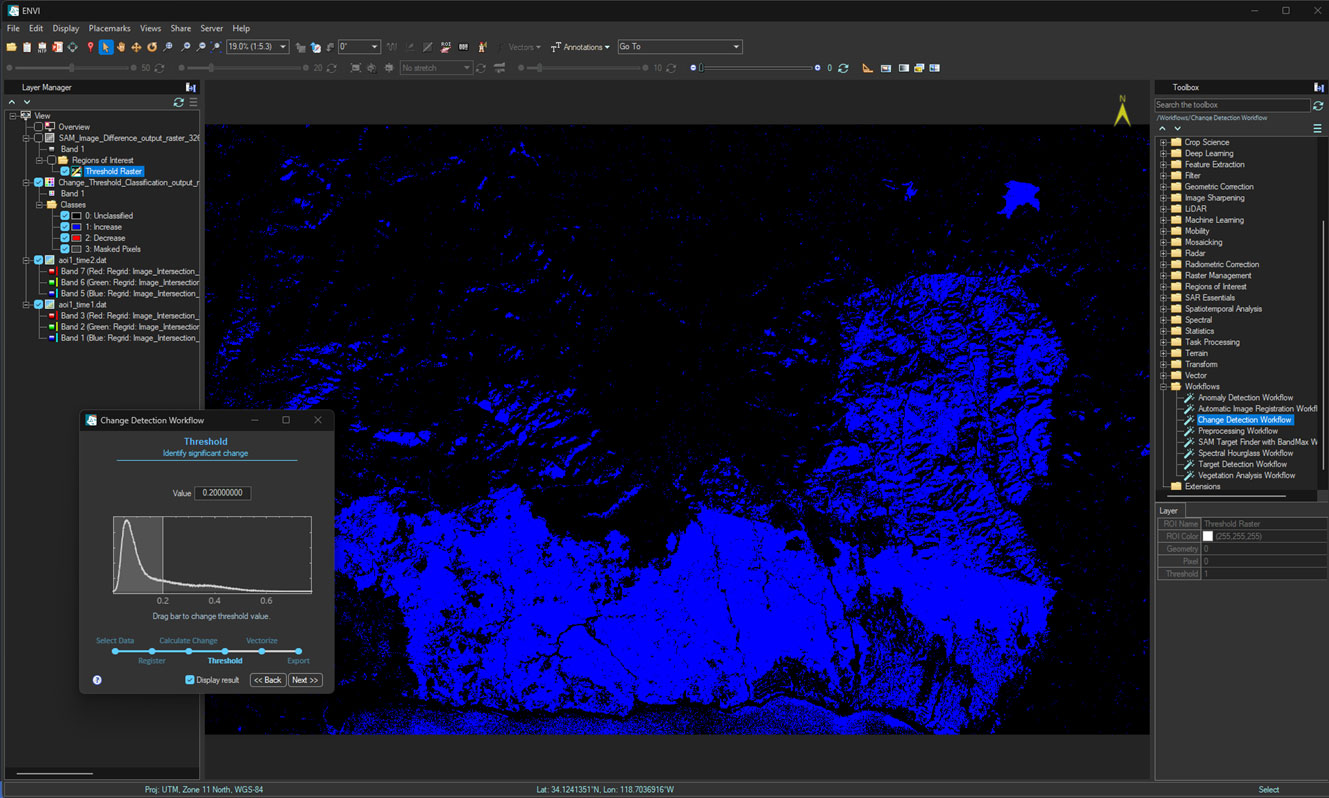The image size is (1329, 798).
Task: Refresh the Layer Manager with refresh icon
Action: pyautogui.click(x=179, y=102)
